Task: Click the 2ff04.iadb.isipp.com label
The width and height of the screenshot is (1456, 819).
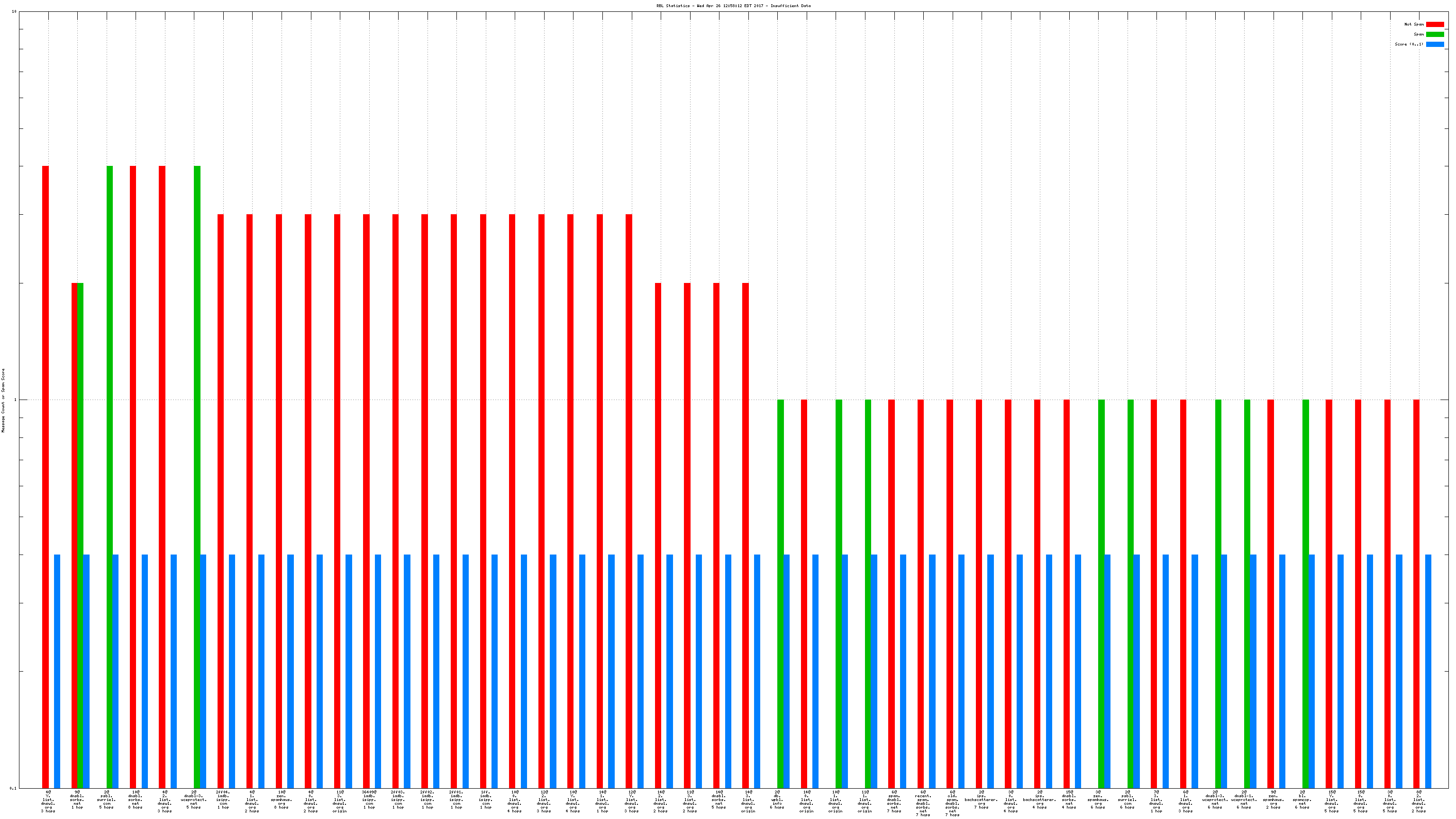Action: click(223, 800)
